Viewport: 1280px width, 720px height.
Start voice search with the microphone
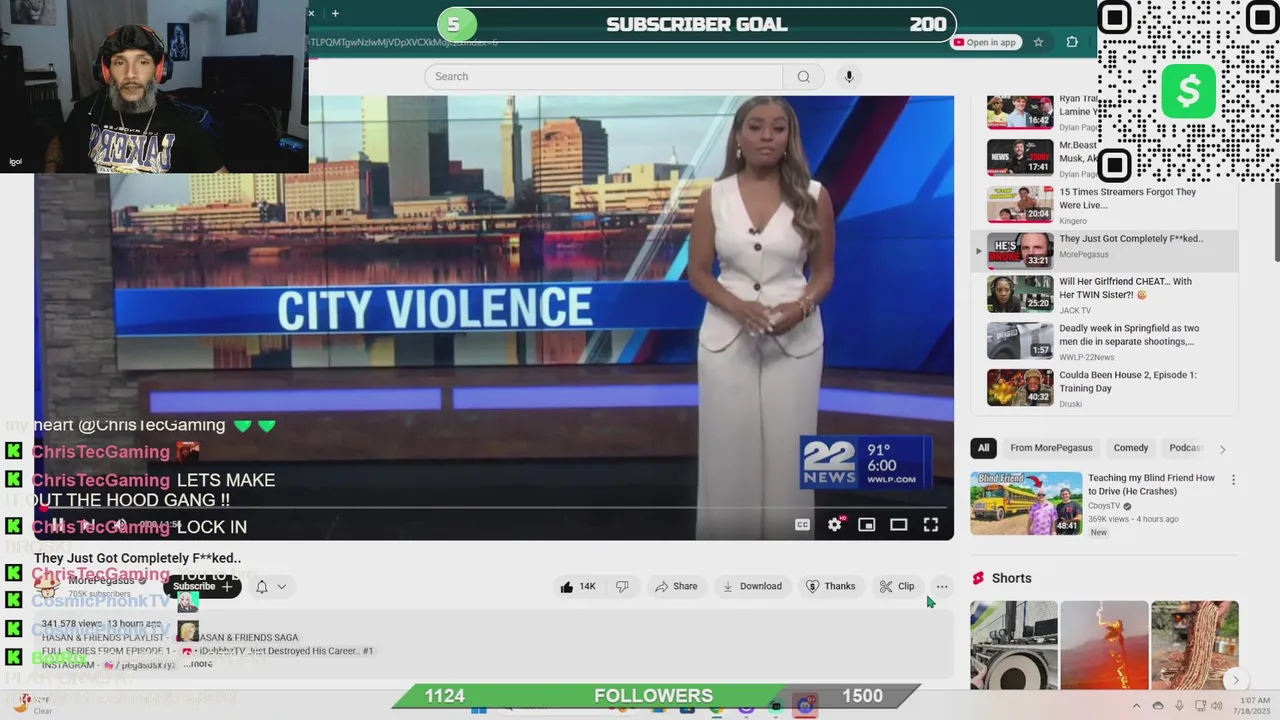849,77
